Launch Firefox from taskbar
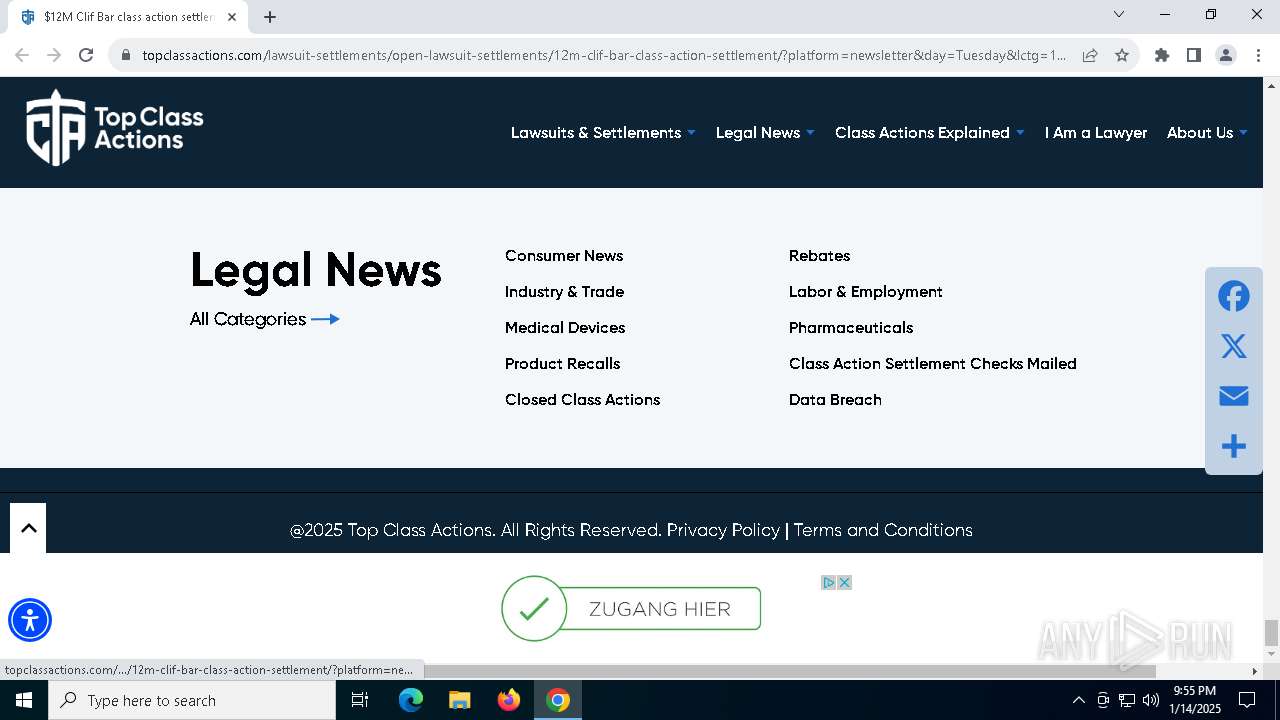The width and height of the screenshot is (1280, 720). coord(509,700)
